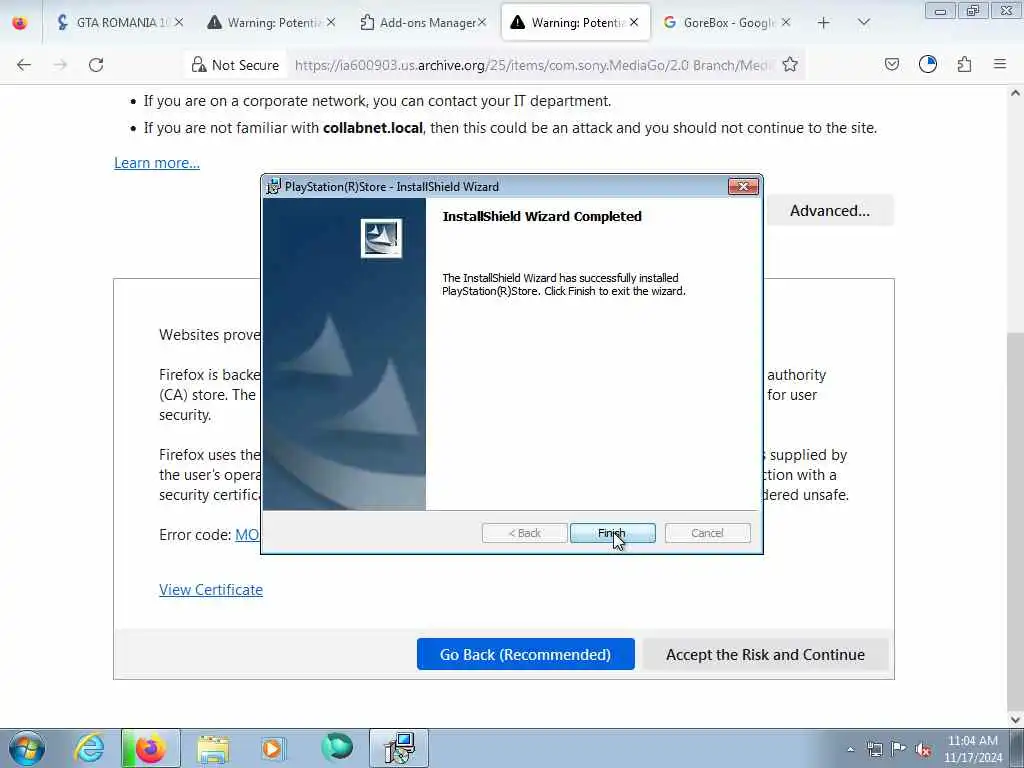
Task: Open the Firefox hamburger menu
Action: pyautogui.click(x=1000, y=65)
